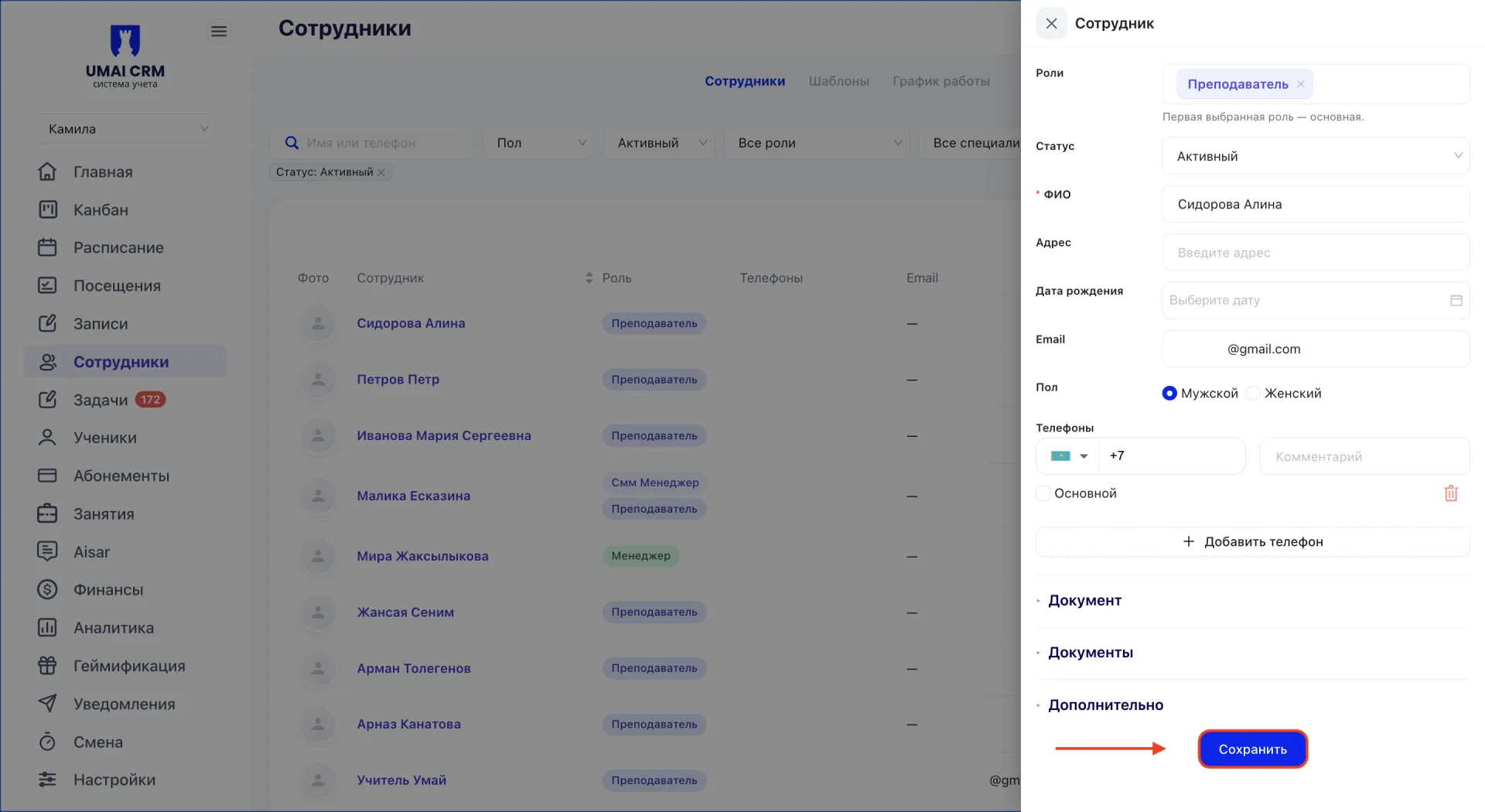
Task: Switch to the Сотрудники tab
Action: (745, 81)
